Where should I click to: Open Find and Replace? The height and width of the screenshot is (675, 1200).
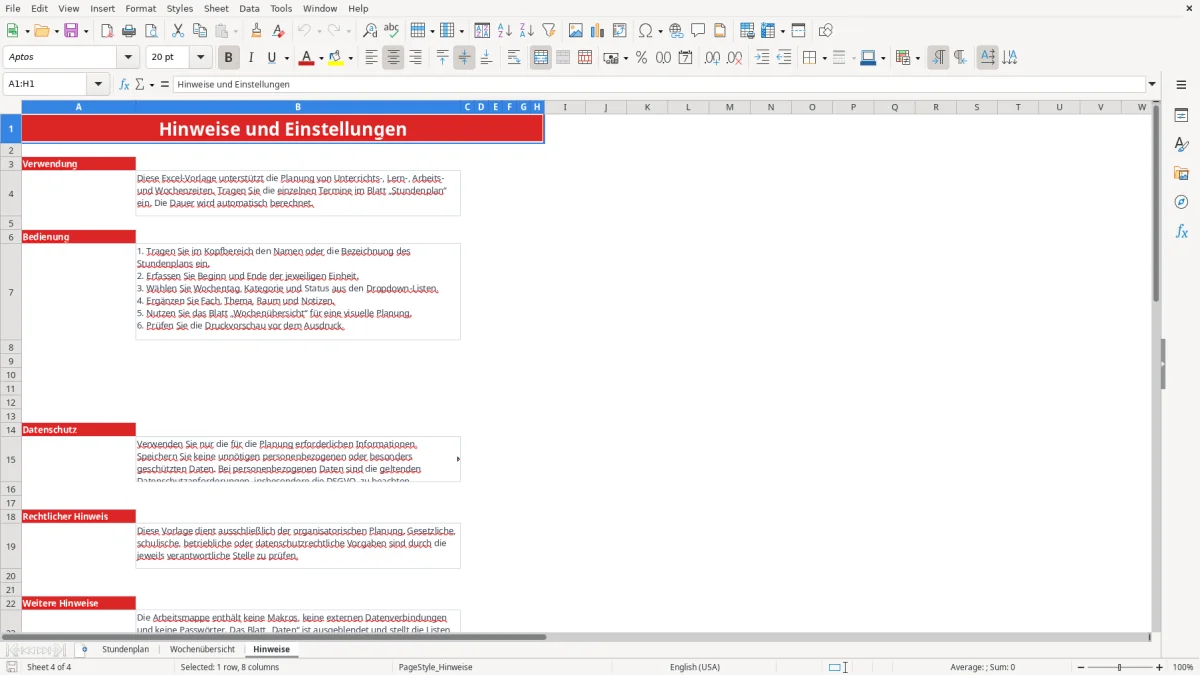370,31
